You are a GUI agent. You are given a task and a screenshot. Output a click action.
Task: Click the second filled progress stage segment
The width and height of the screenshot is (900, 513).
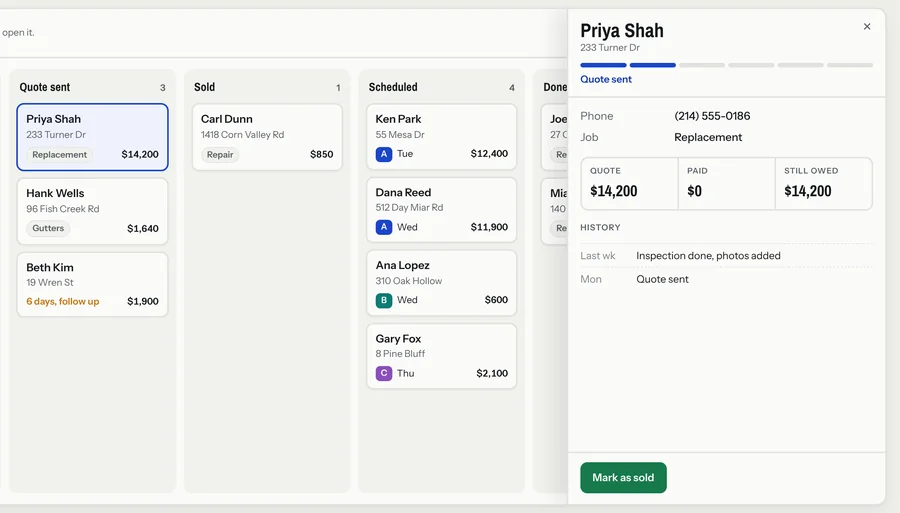pos(653,65)
